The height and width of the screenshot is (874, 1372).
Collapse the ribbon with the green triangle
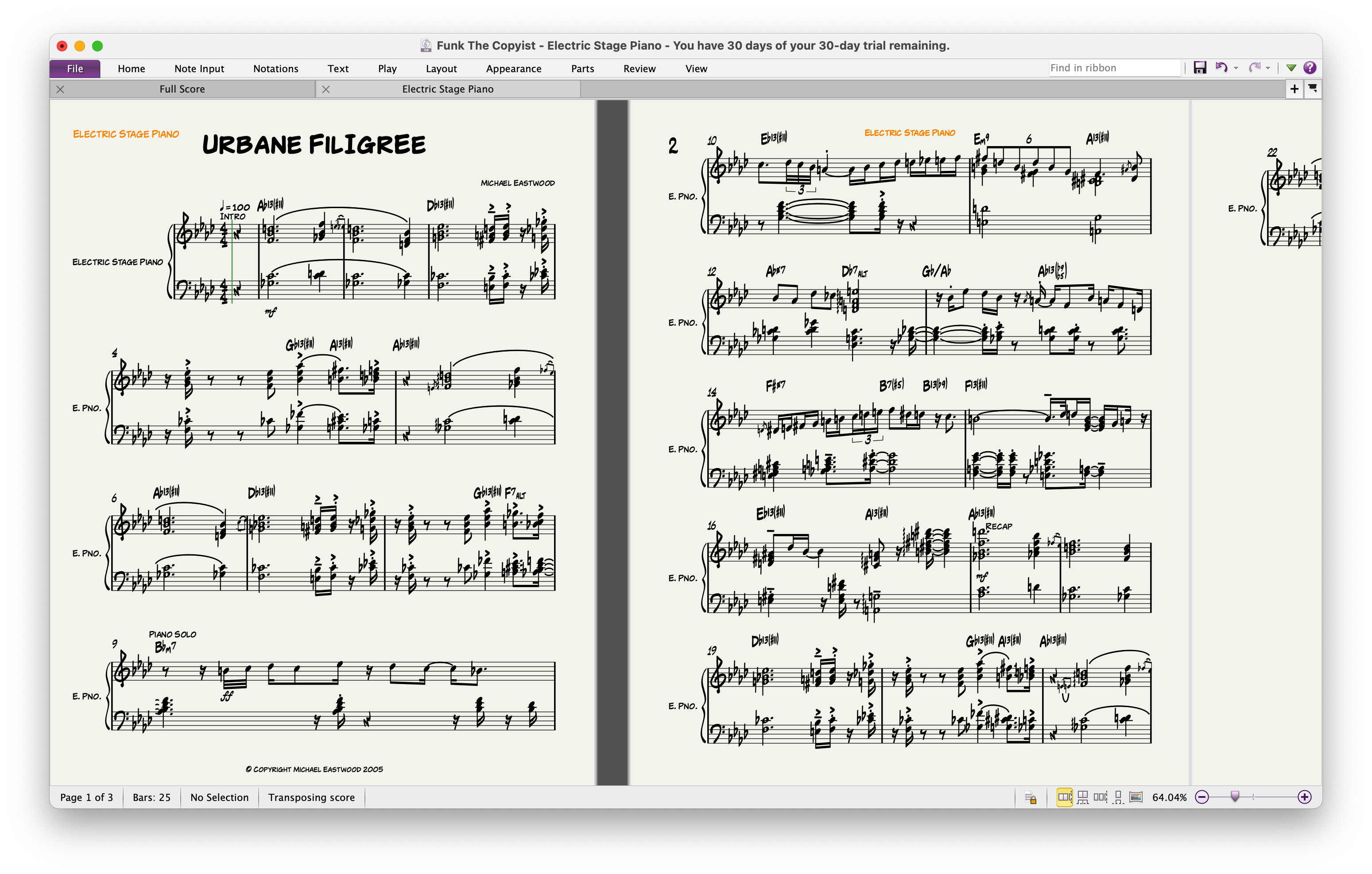1291,68
